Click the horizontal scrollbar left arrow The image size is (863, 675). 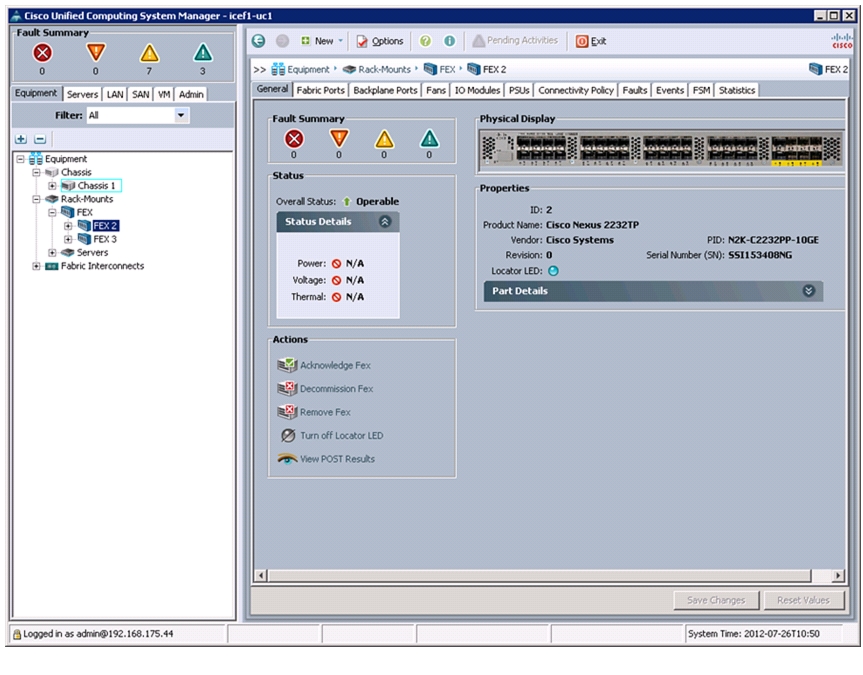261,575
